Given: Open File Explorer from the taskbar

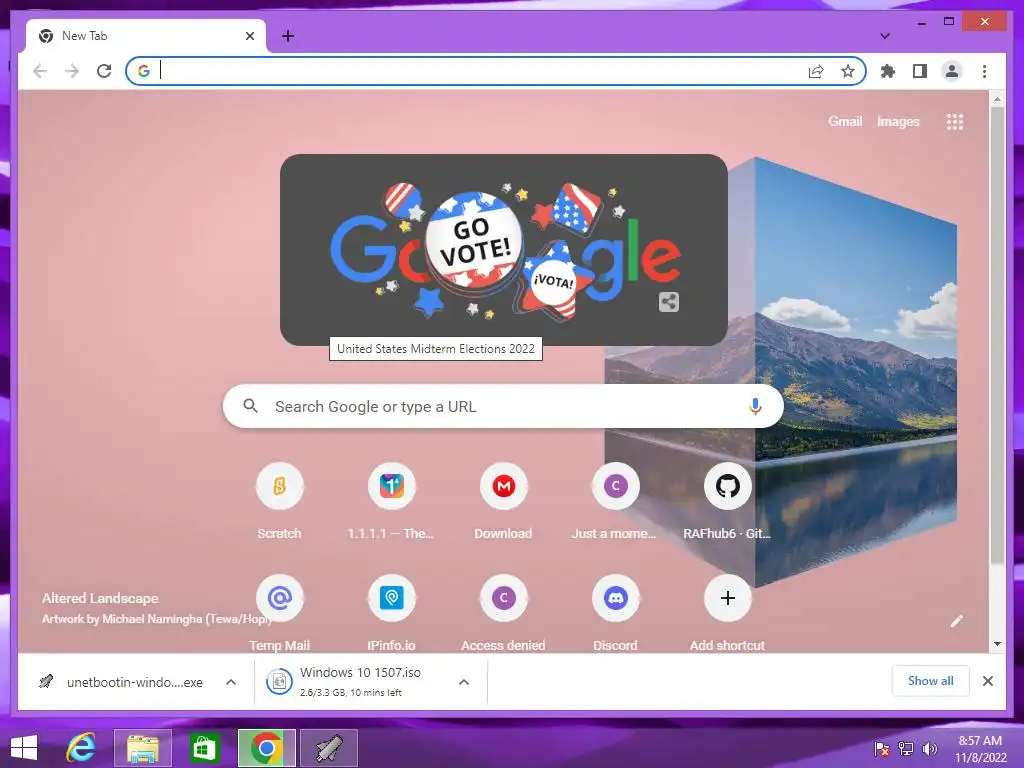Looking at the screenshot, I should (143, 748).
